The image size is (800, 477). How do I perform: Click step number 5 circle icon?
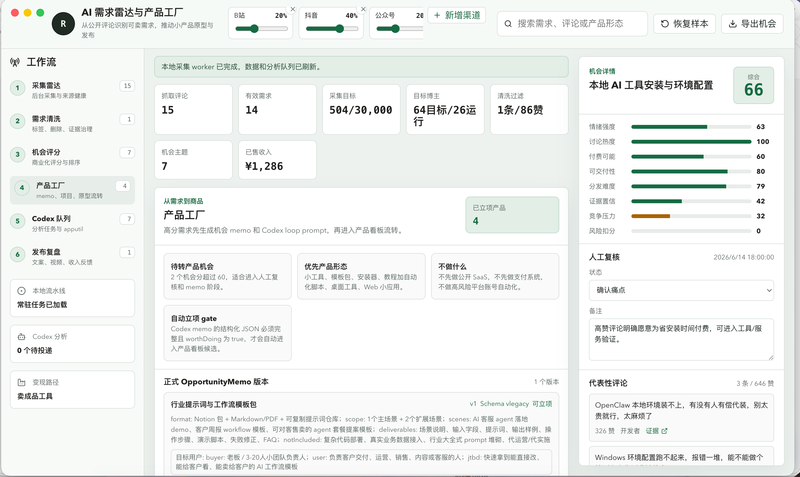click(x=17, y=221)
